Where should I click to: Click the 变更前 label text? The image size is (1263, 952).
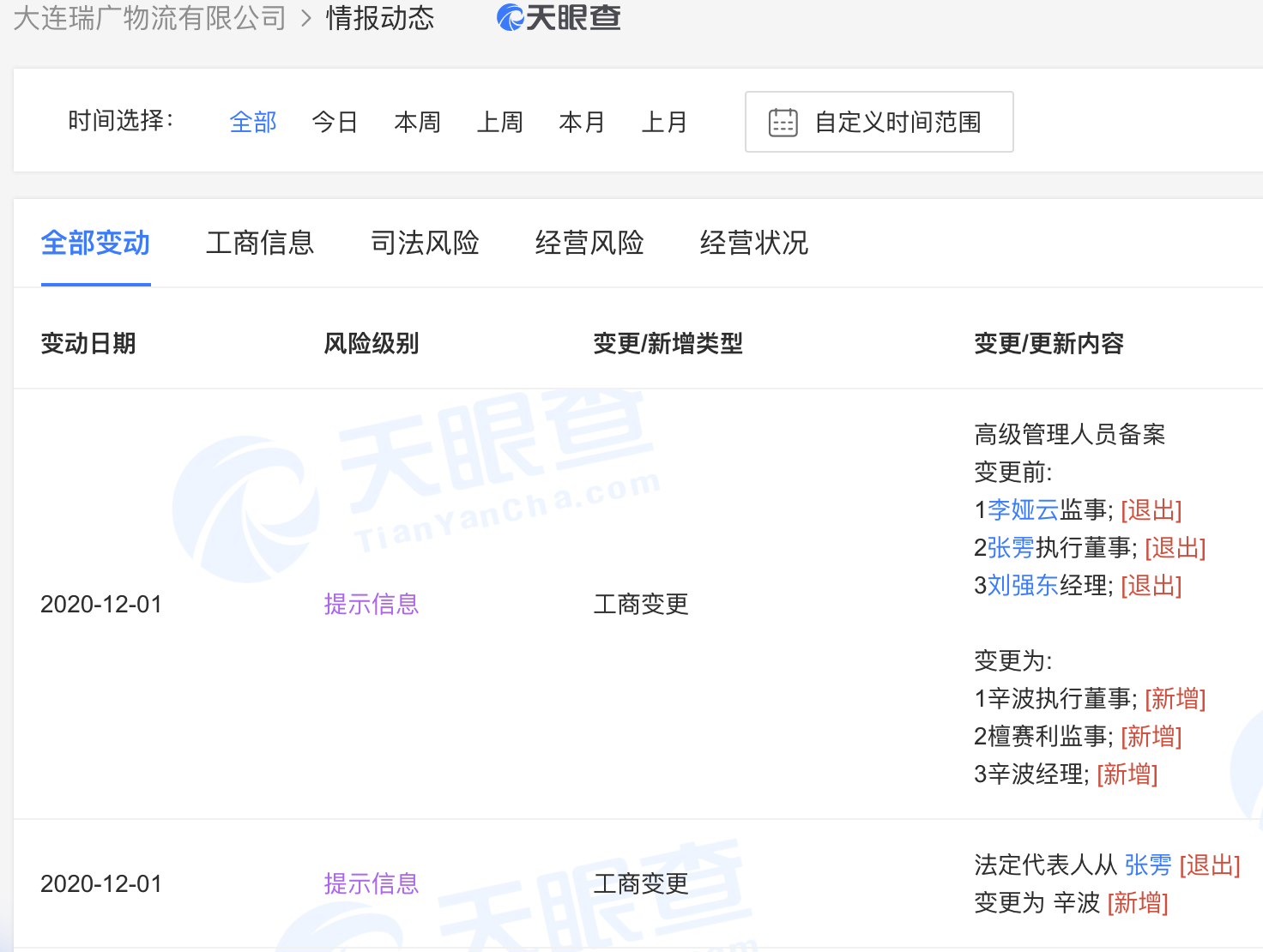1013,473
